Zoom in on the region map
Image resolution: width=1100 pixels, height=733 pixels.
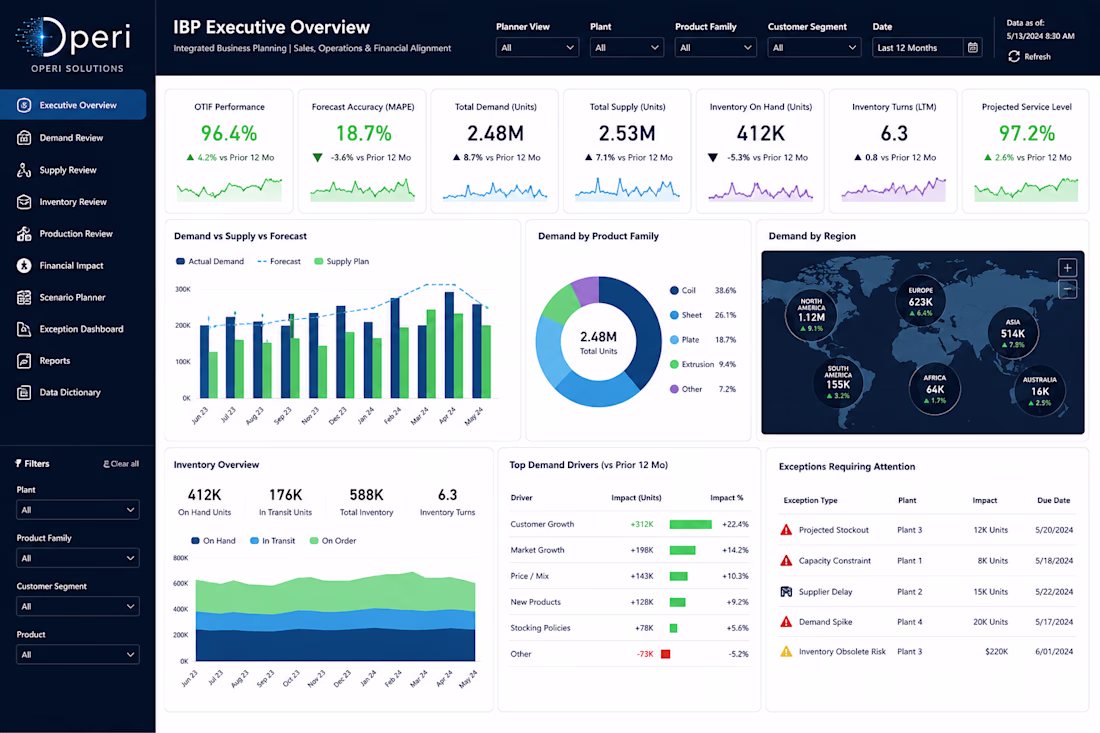[x=1067, y=268]
